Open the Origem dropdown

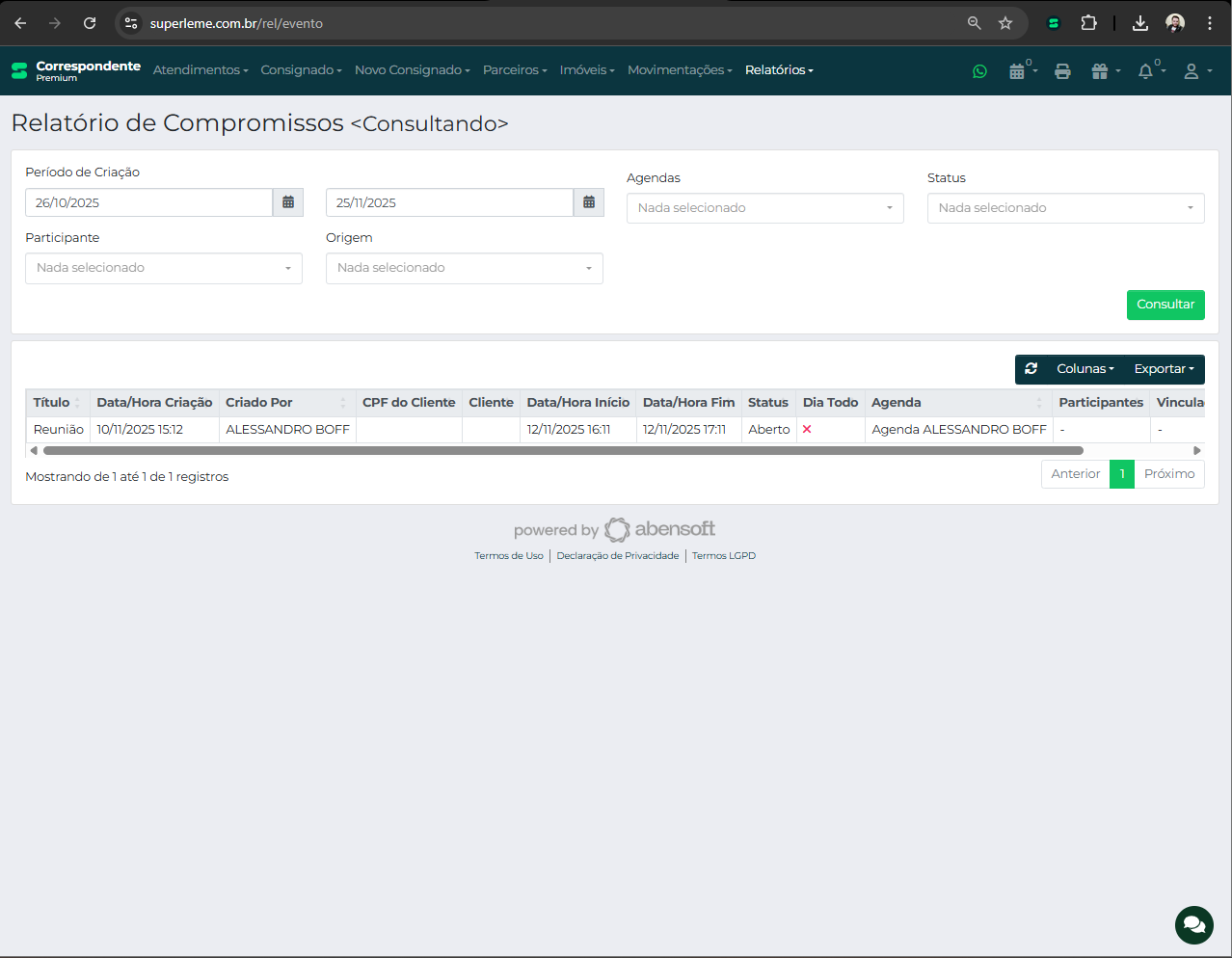pos(464,268)
